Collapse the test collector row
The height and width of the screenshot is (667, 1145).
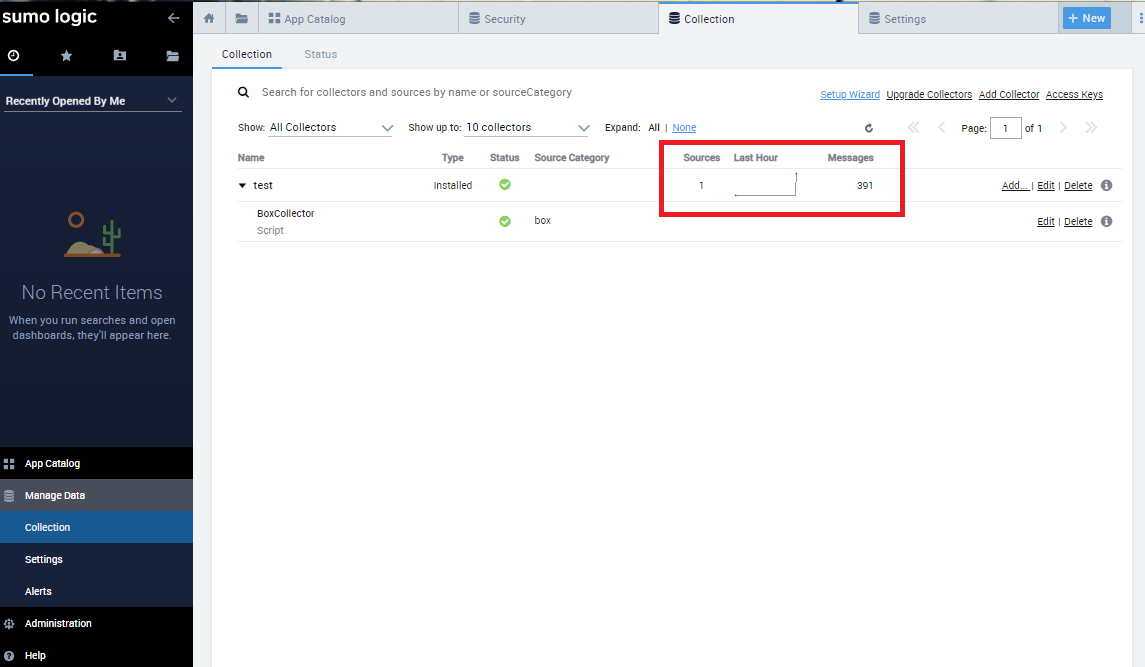click(242, 186)
